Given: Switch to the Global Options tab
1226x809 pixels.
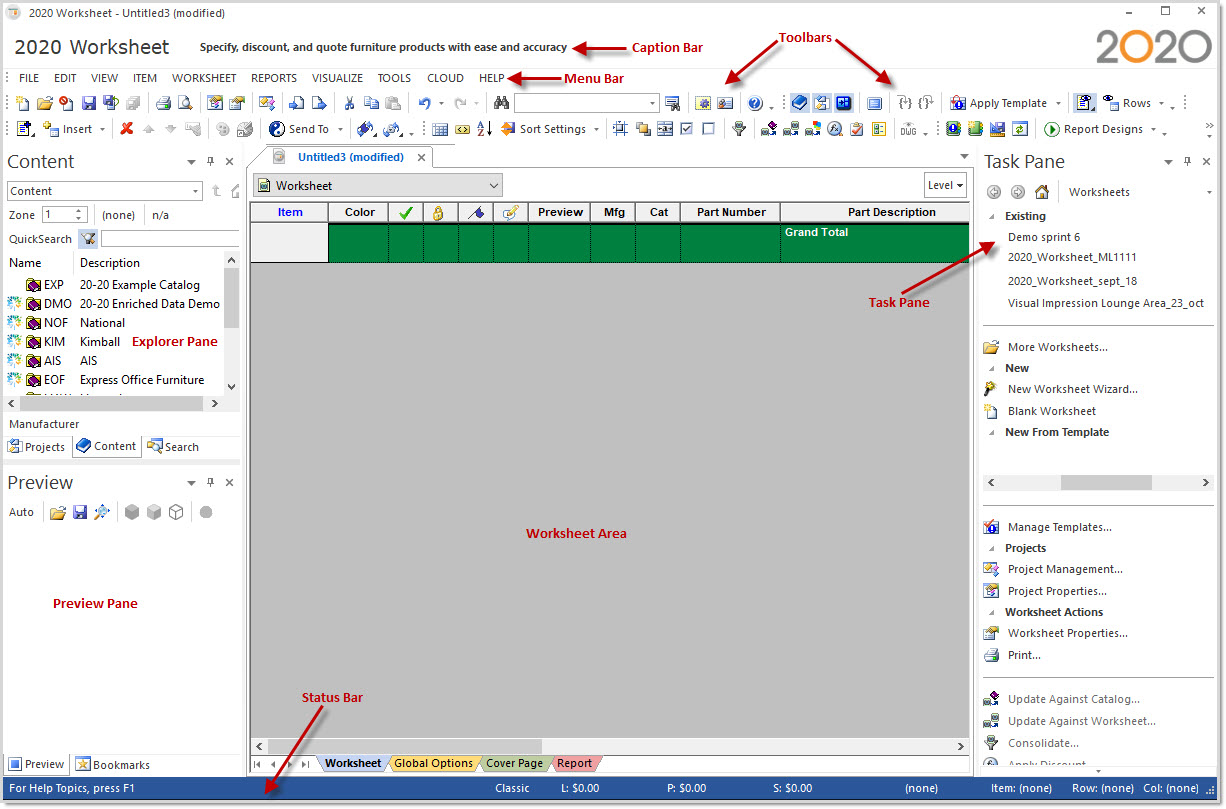Looking at the screenshot, I should 434,763.
